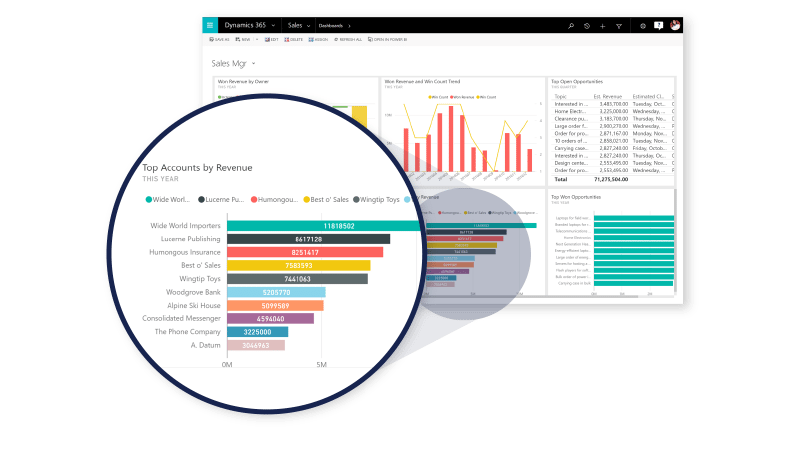Open the advanced find filter icon
This screenshot has height=450, width=800.
619,26
